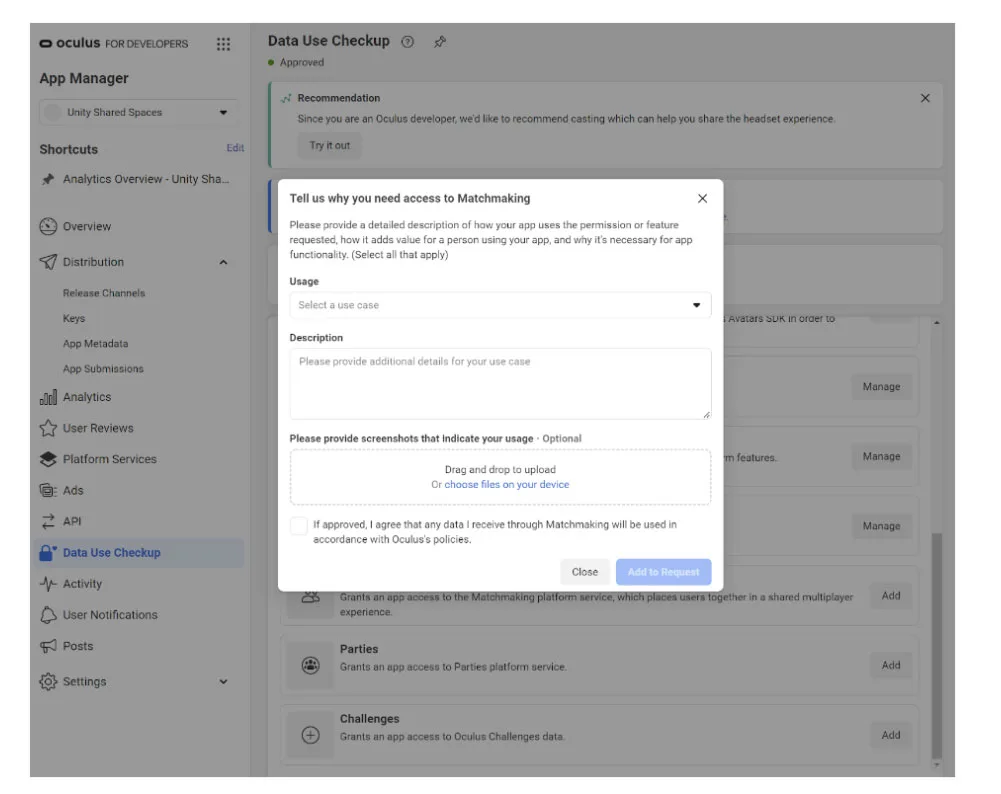Open Analytics from the sidebar

[x=86, y=397]
